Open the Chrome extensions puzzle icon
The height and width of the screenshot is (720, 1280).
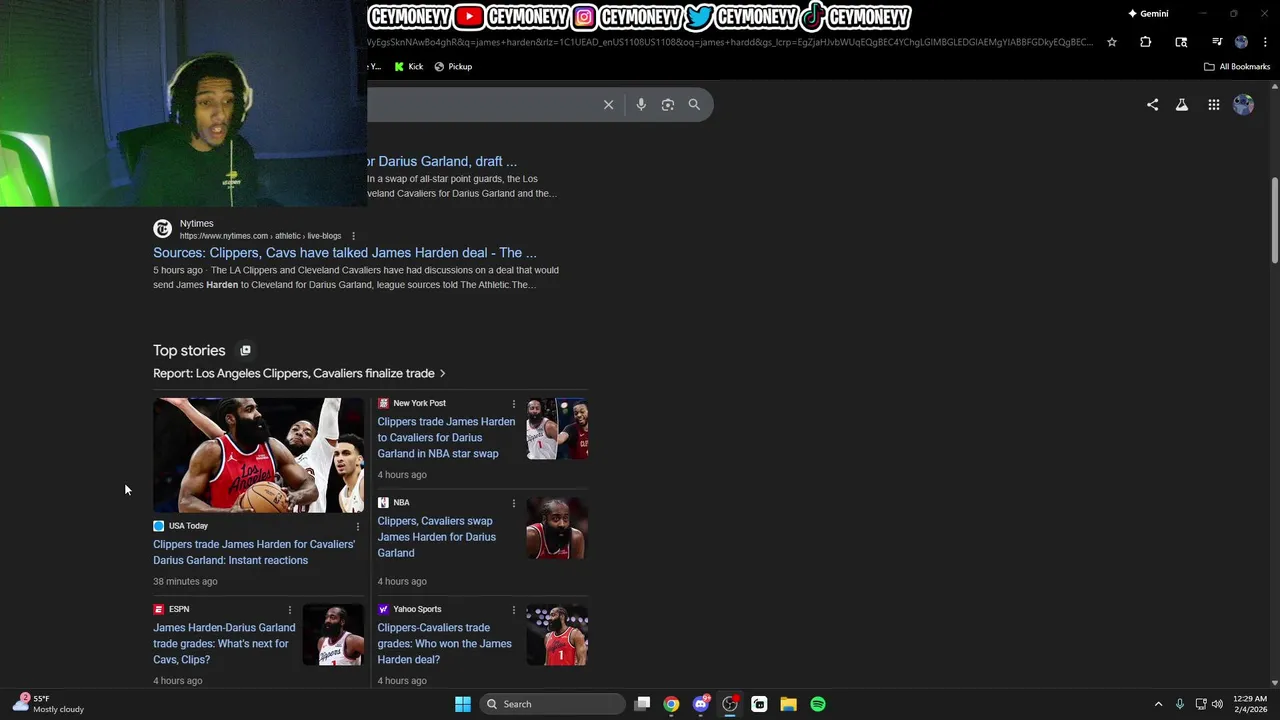[1145, 42]
